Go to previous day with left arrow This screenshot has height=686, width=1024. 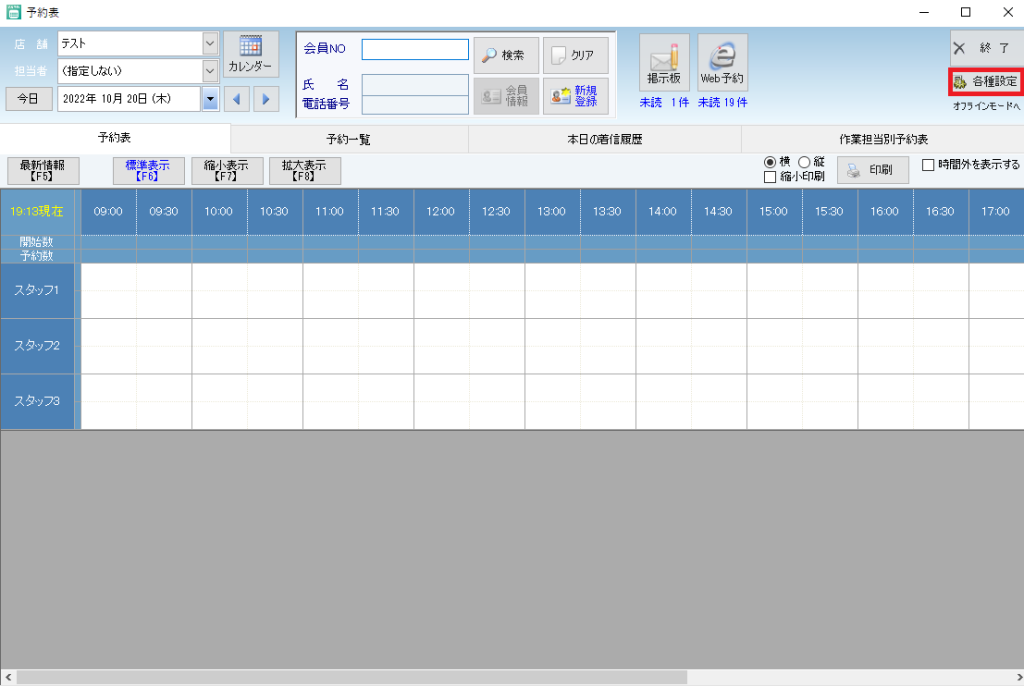click(x=237, y=98)
